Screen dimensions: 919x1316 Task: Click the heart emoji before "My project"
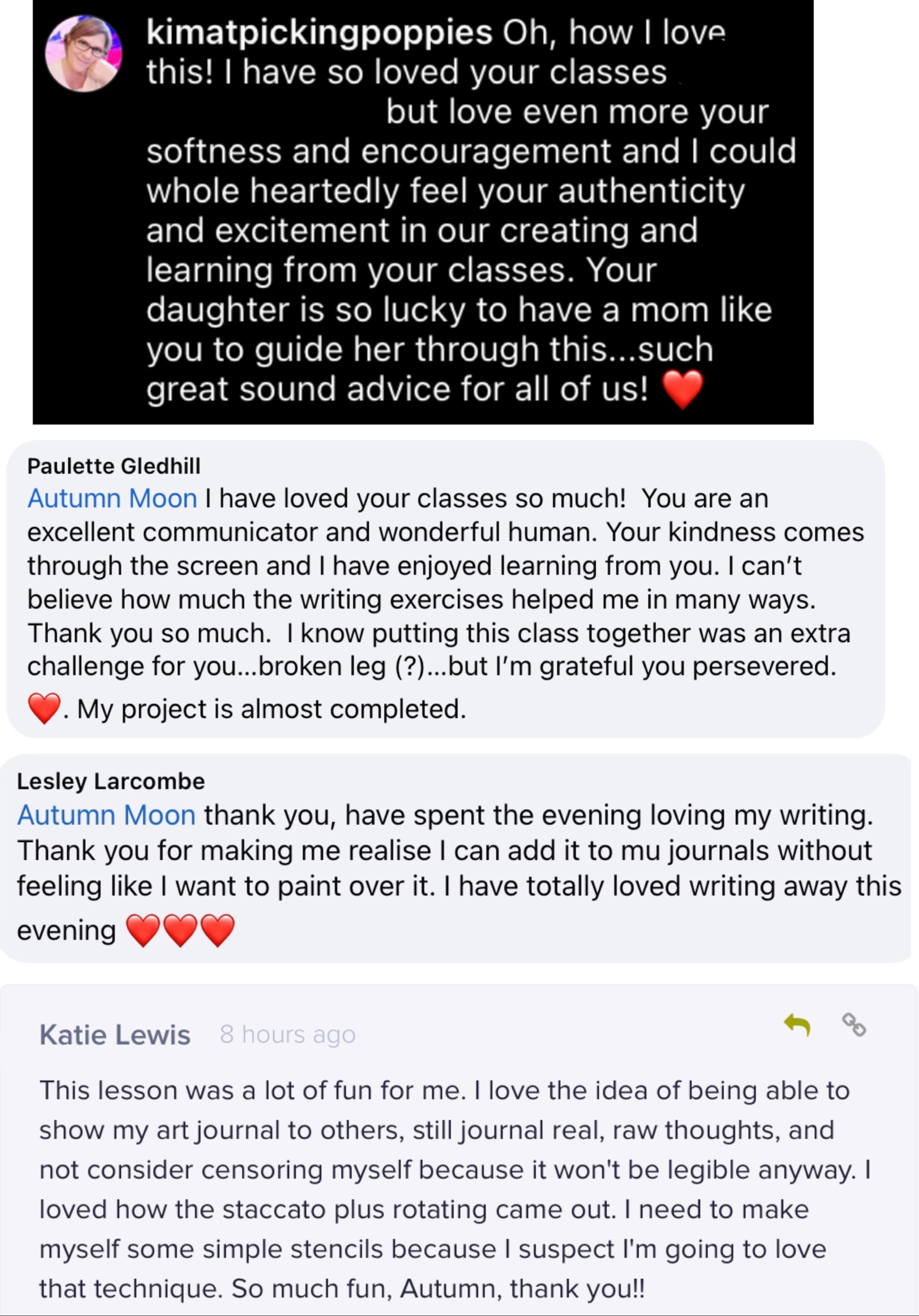(x=44, y=708)
